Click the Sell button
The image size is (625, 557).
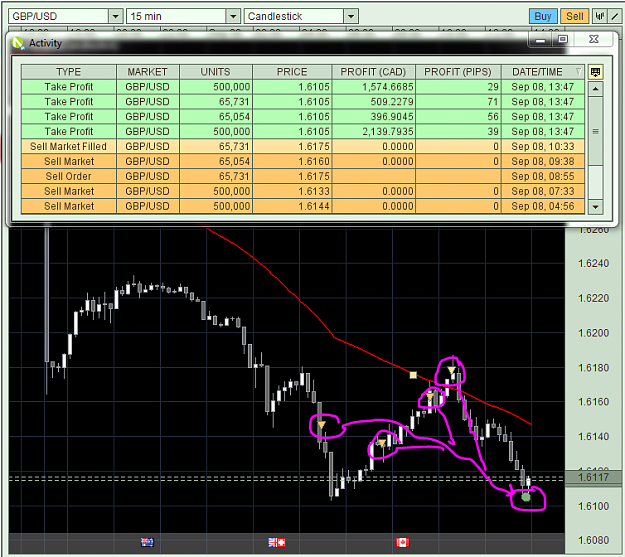pos(574,16)
